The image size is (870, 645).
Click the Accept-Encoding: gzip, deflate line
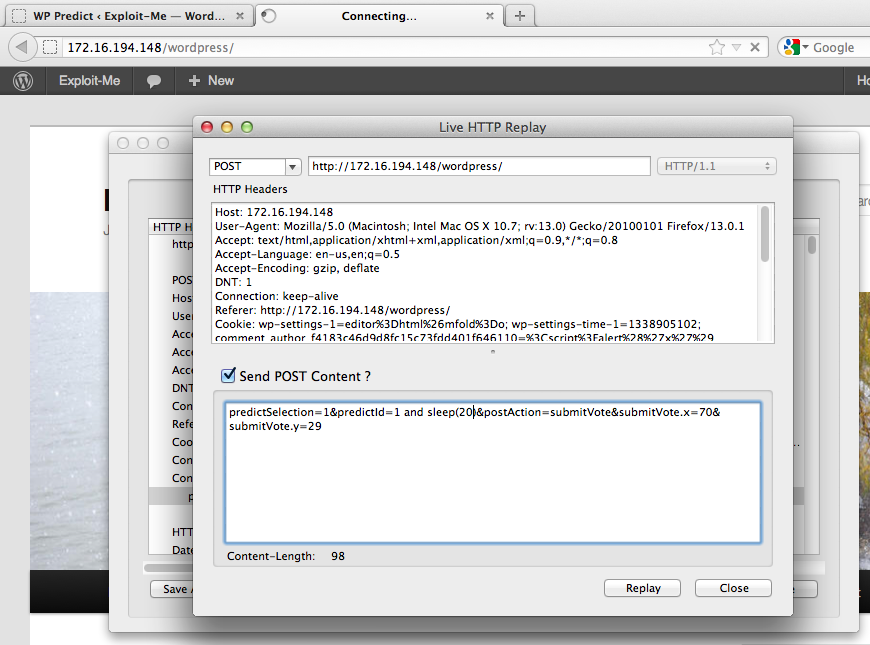pos(297,268)
